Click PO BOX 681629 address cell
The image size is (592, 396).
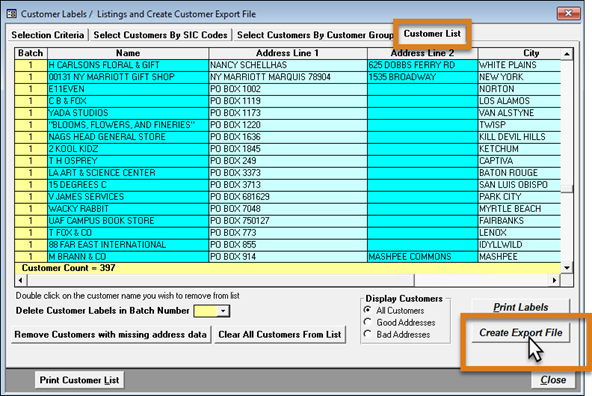click(288, 197)
